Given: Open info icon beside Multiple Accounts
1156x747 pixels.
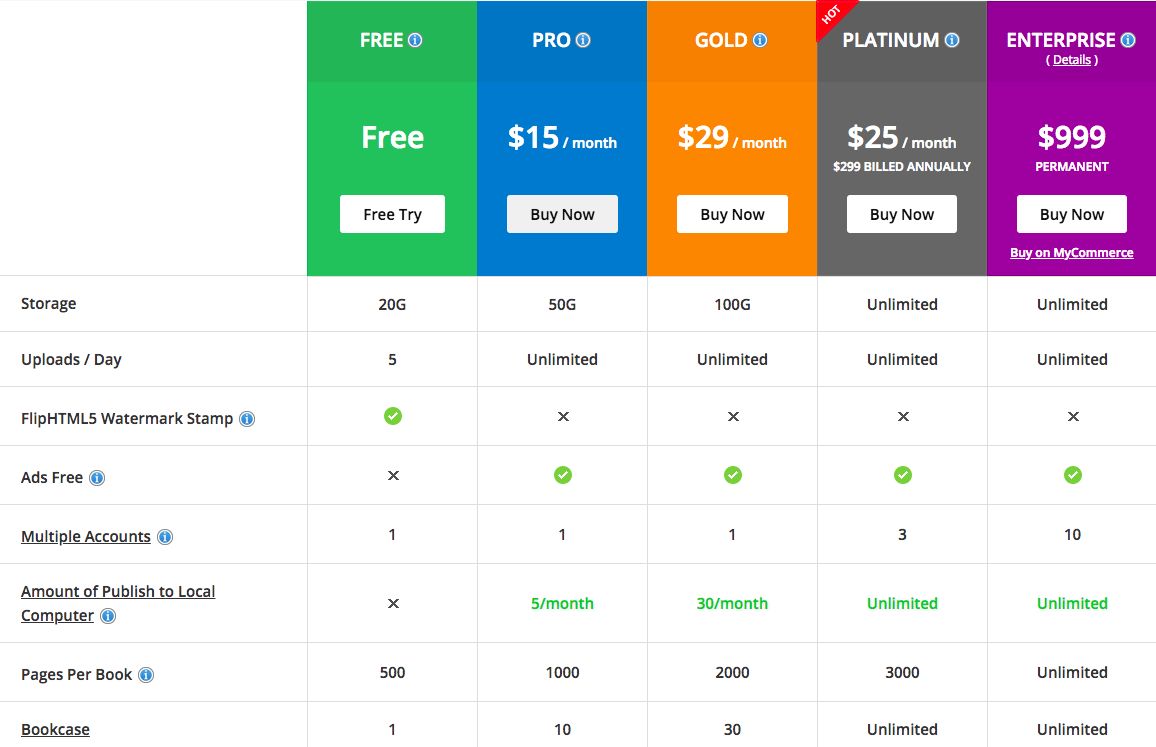Looking at the screenshot, I should point(165,537).
